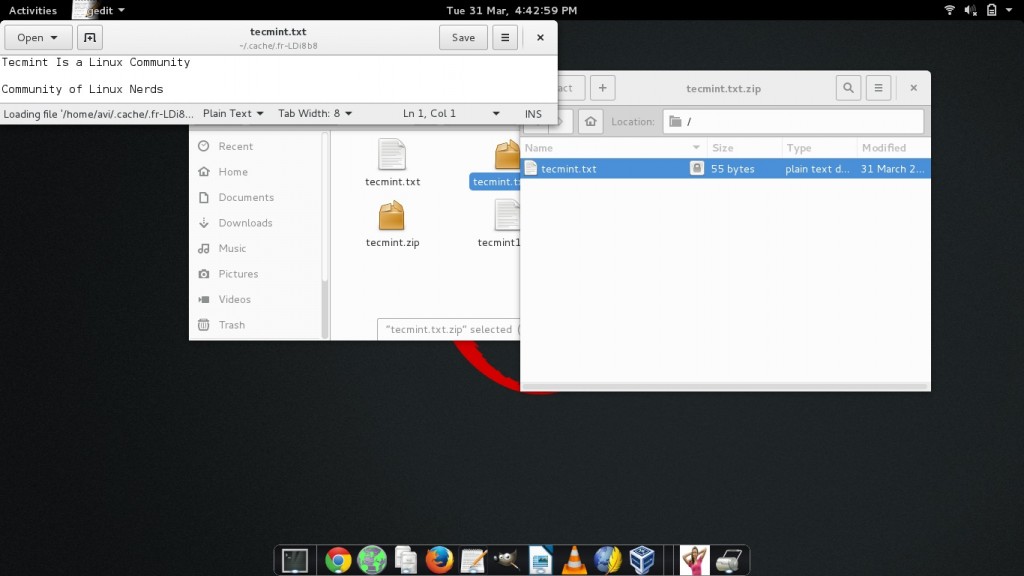This screenshot has height=576, width=1024.
Task: Click the search icon in archive manager
Action: [848, 88]
